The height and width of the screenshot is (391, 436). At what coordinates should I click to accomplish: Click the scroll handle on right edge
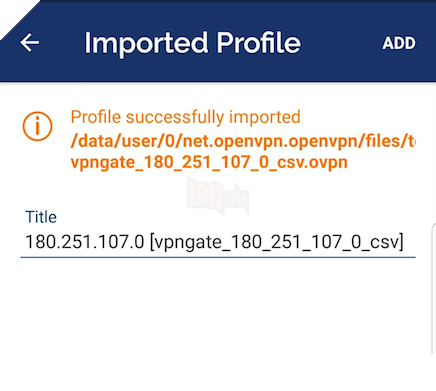[x=434, y=290]
